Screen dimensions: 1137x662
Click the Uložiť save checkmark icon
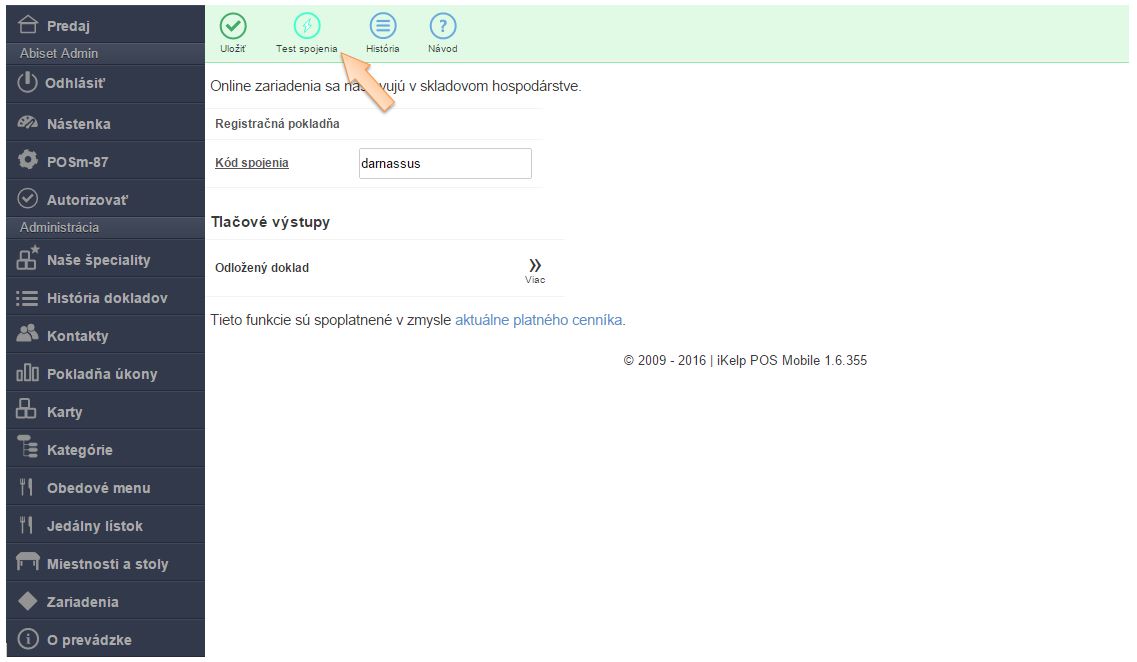tap(233, 27)
